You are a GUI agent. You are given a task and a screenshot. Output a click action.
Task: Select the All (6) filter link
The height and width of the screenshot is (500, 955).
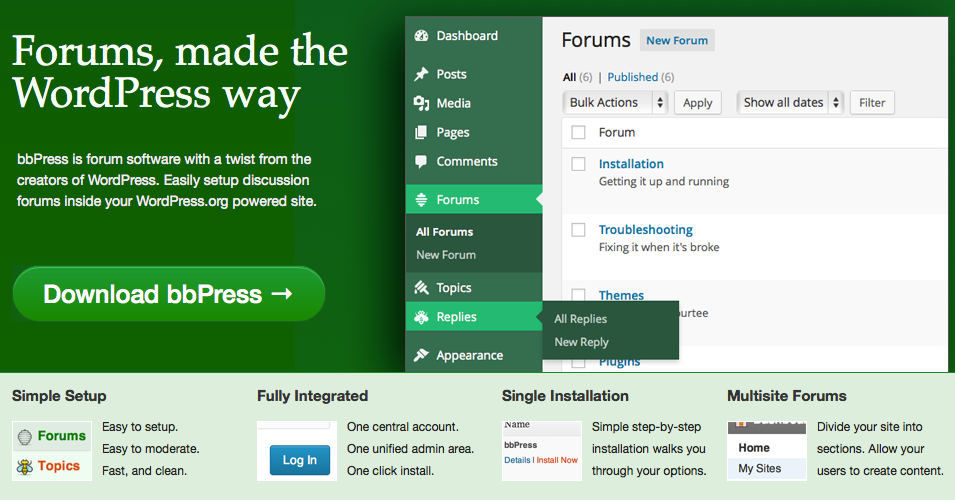coord(577,77)
